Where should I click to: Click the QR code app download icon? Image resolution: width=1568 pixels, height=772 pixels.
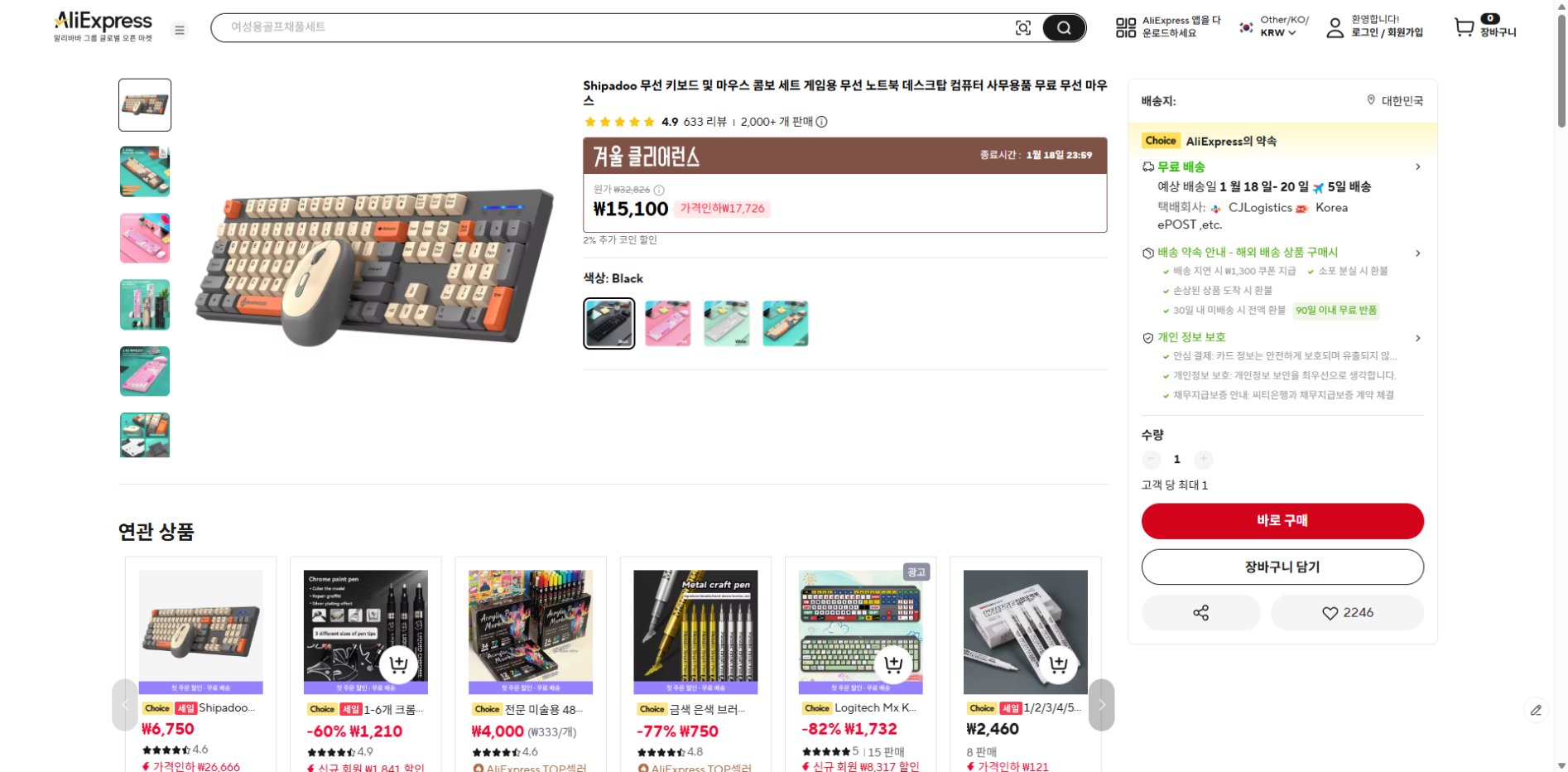(1126, 28)
